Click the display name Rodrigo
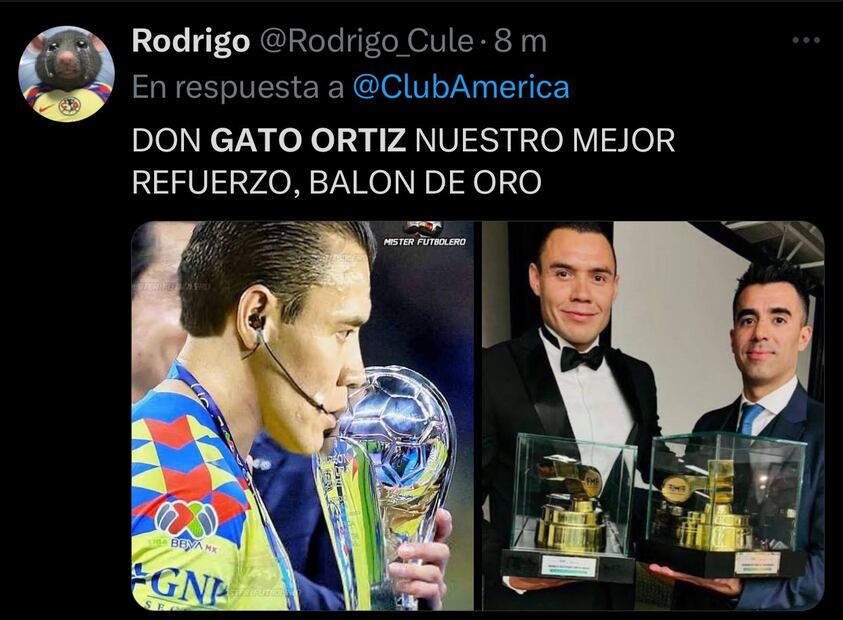Screen dimensions: 843x620 point(190,41)
